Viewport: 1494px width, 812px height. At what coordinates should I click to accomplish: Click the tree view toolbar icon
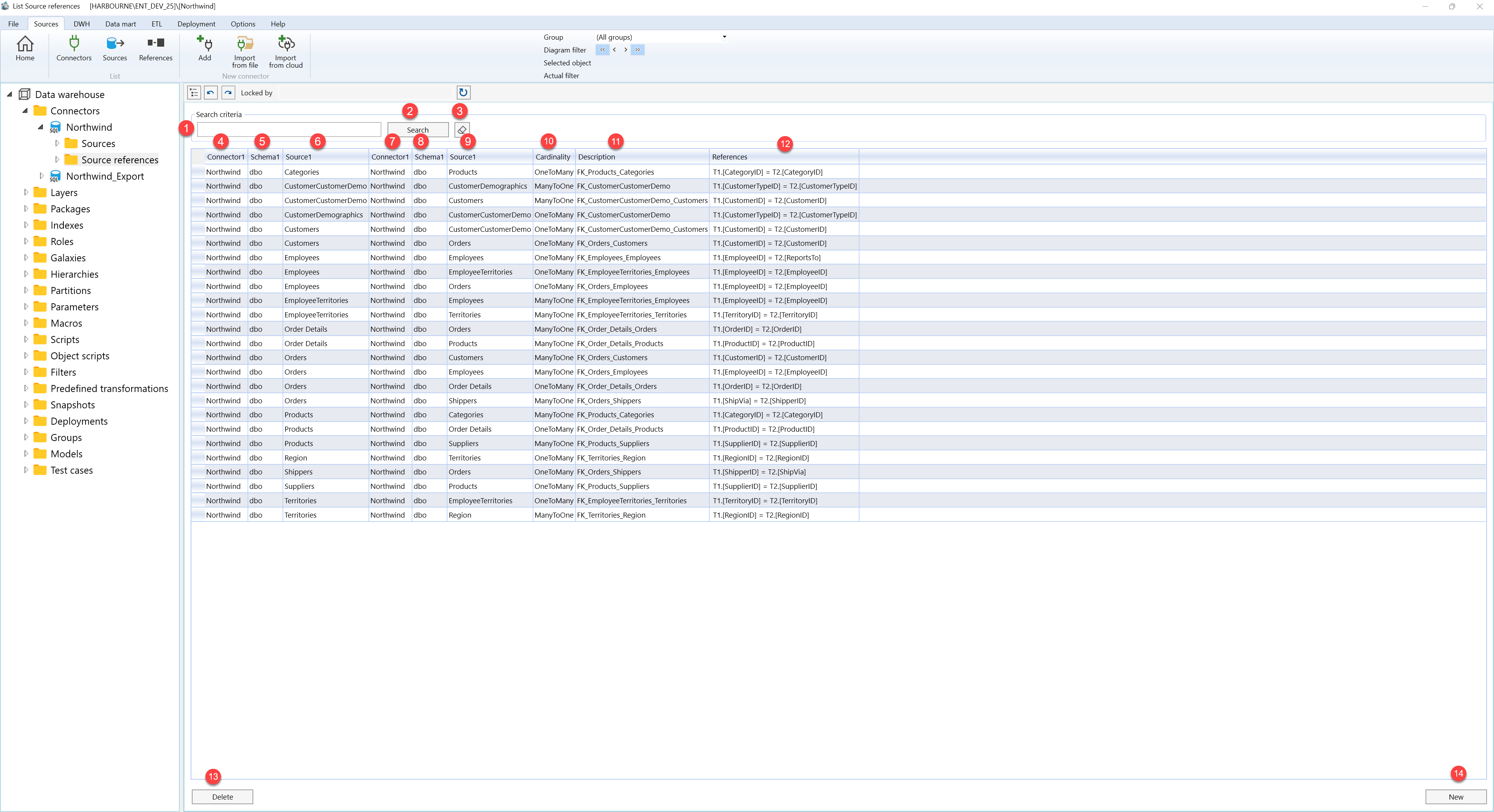(x=194, y=93)
